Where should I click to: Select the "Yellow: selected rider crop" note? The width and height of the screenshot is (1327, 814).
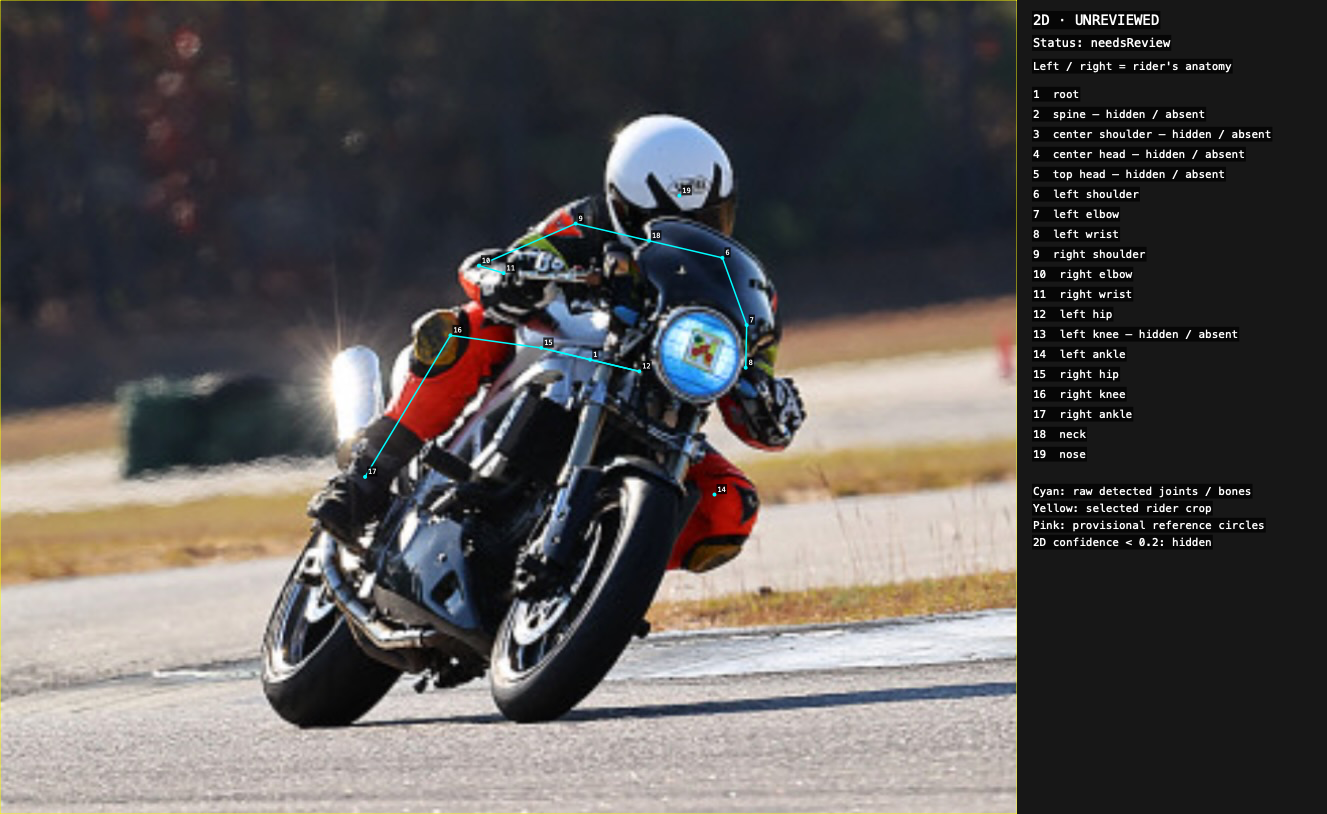(1122, 508)
